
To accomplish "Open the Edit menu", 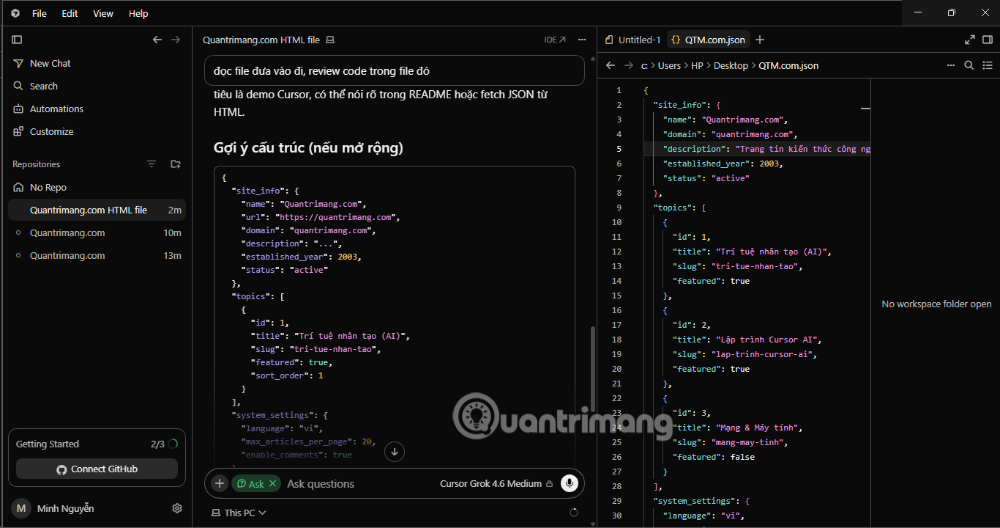I will 70,13.
